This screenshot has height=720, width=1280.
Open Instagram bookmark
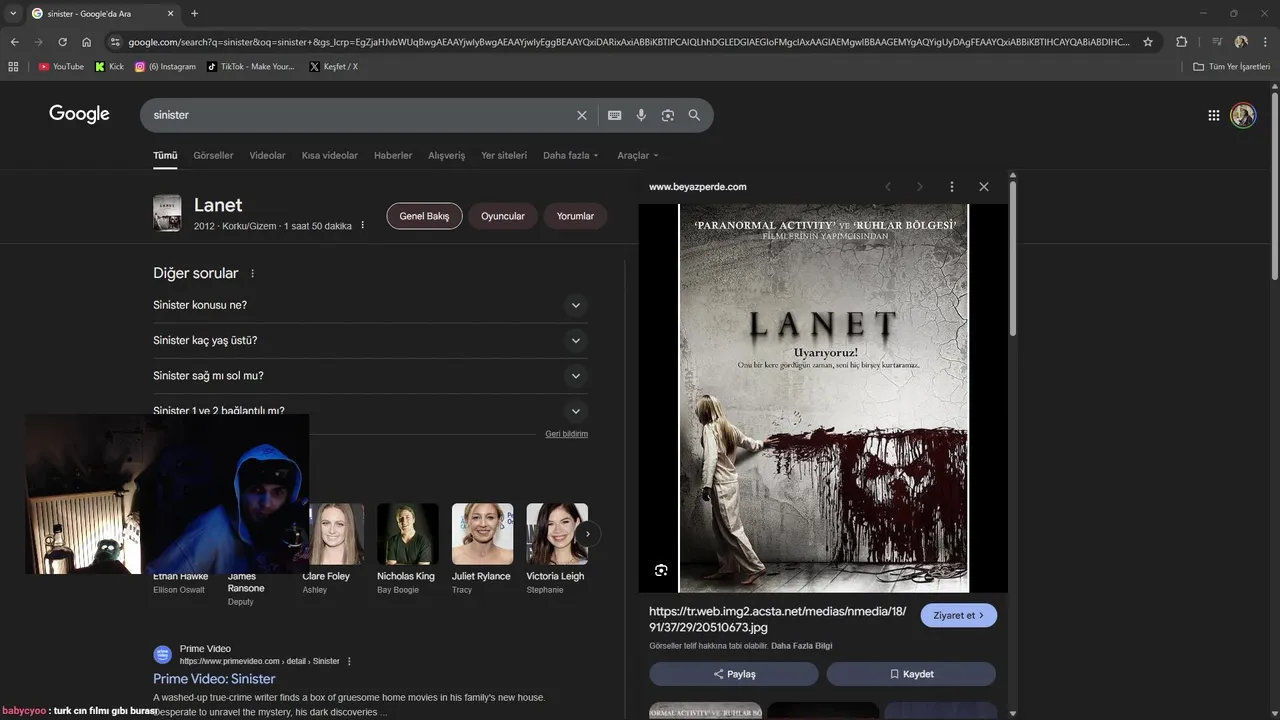tap(165, 67)
